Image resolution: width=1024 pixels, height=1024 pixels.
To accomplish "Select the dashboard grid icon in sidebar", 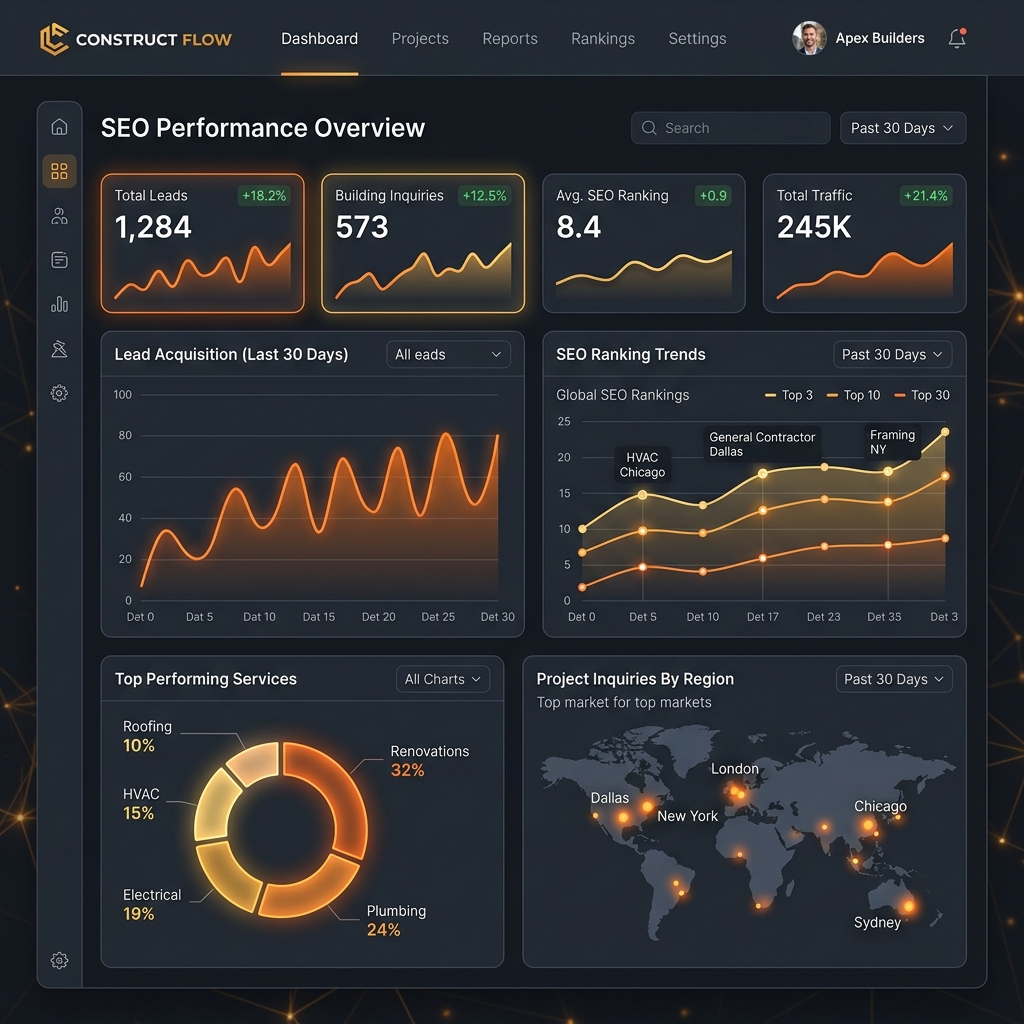I will pyautogui.click(x=59, y=171).
